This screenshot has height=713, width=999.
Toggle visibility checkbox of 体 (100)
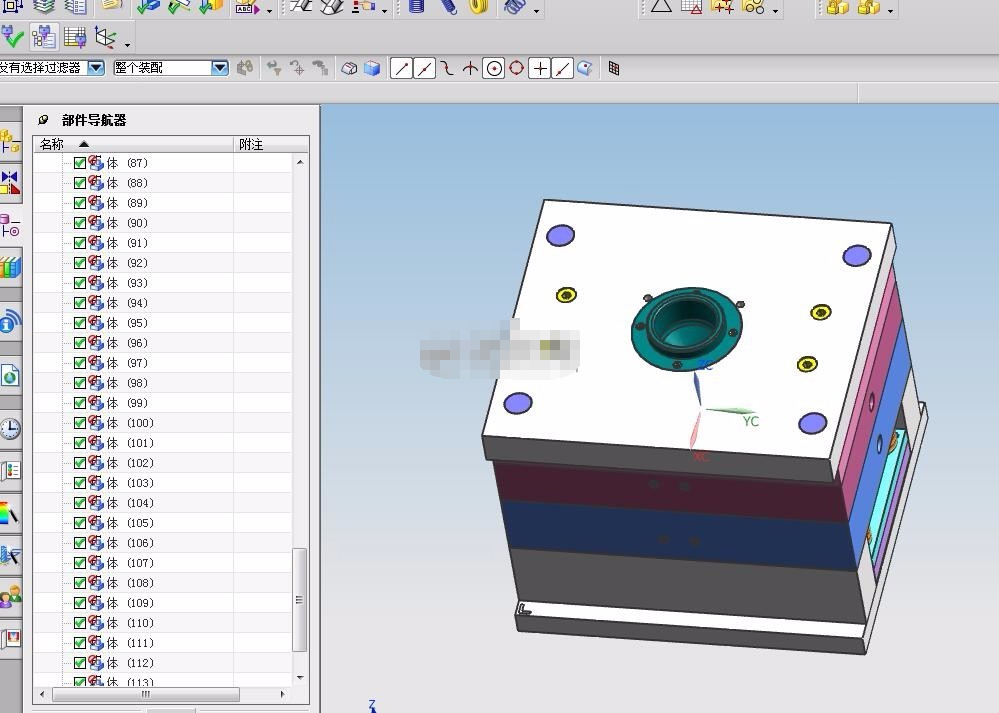point(80,423)
